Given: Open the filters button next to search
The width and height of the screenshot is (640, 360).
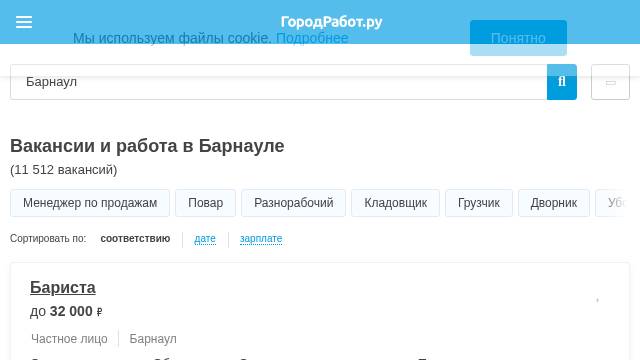Looking at the screenshot, I should [x=610, y=82].
